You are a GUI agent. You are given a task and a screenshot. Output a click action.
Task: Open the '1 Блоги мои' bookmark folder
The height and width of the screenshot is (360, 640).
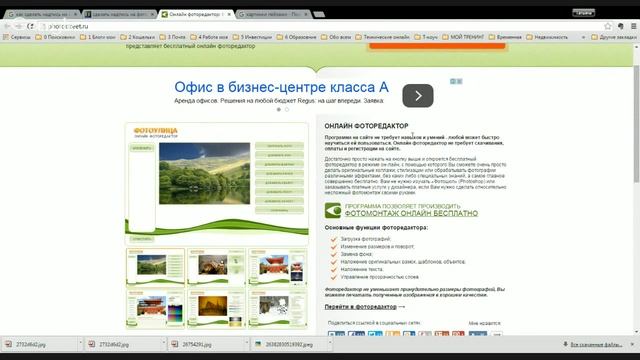[98, 37]
